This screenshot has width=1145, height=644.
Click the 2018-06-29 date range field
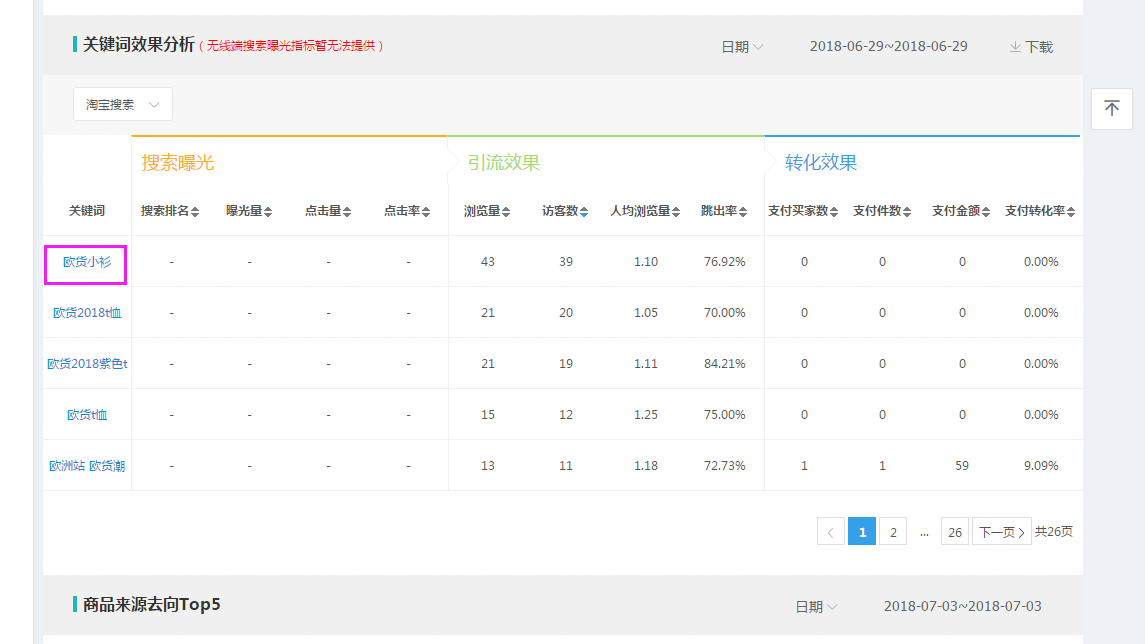pyautogui.click(x=888, y=47)
